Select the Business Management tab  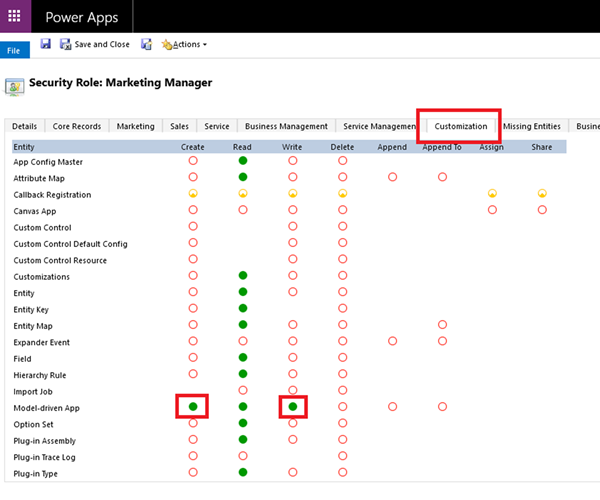[x=286, y=127]
